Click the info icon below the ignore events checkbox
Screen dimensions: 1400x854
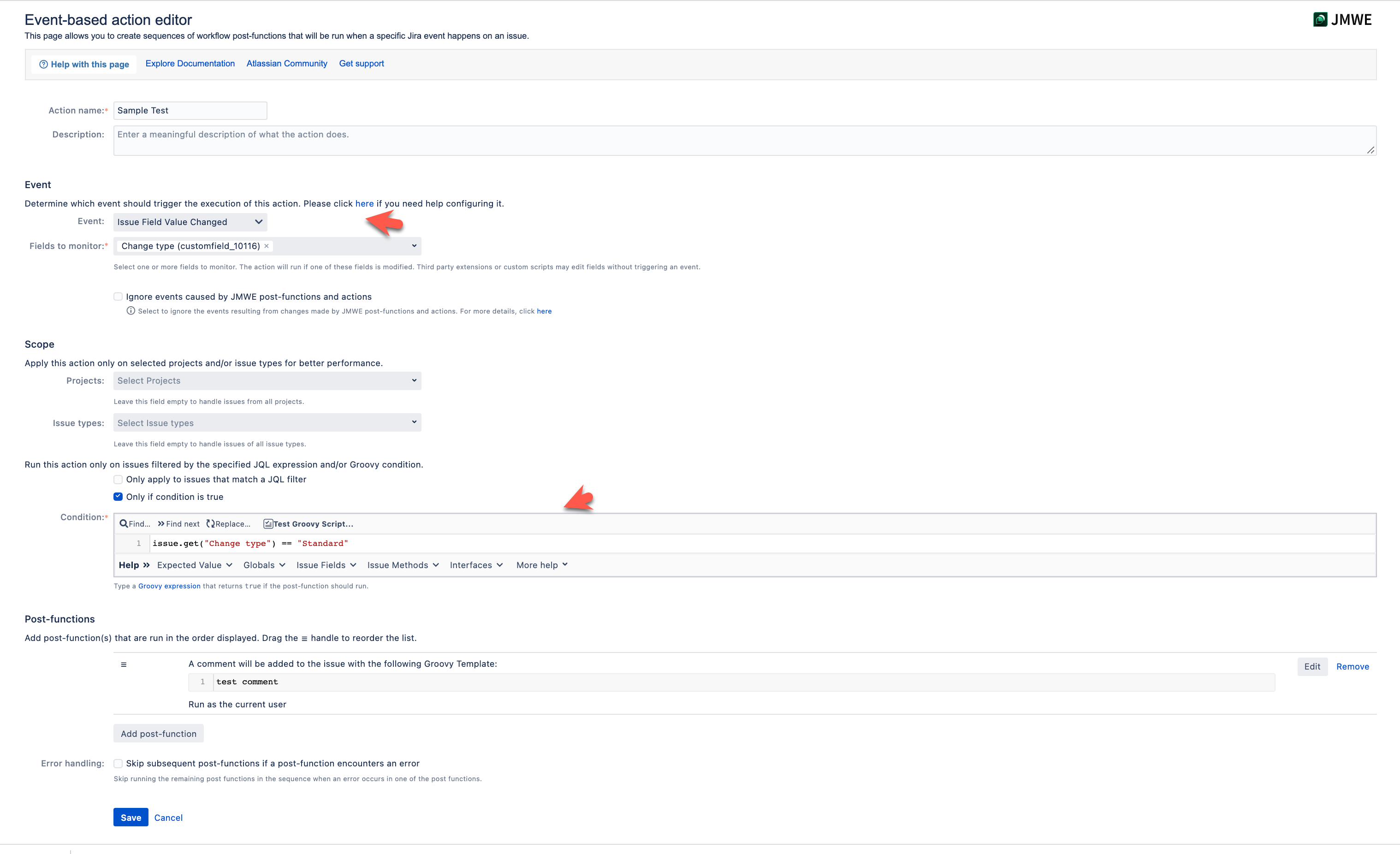click(x=131, y=311)
